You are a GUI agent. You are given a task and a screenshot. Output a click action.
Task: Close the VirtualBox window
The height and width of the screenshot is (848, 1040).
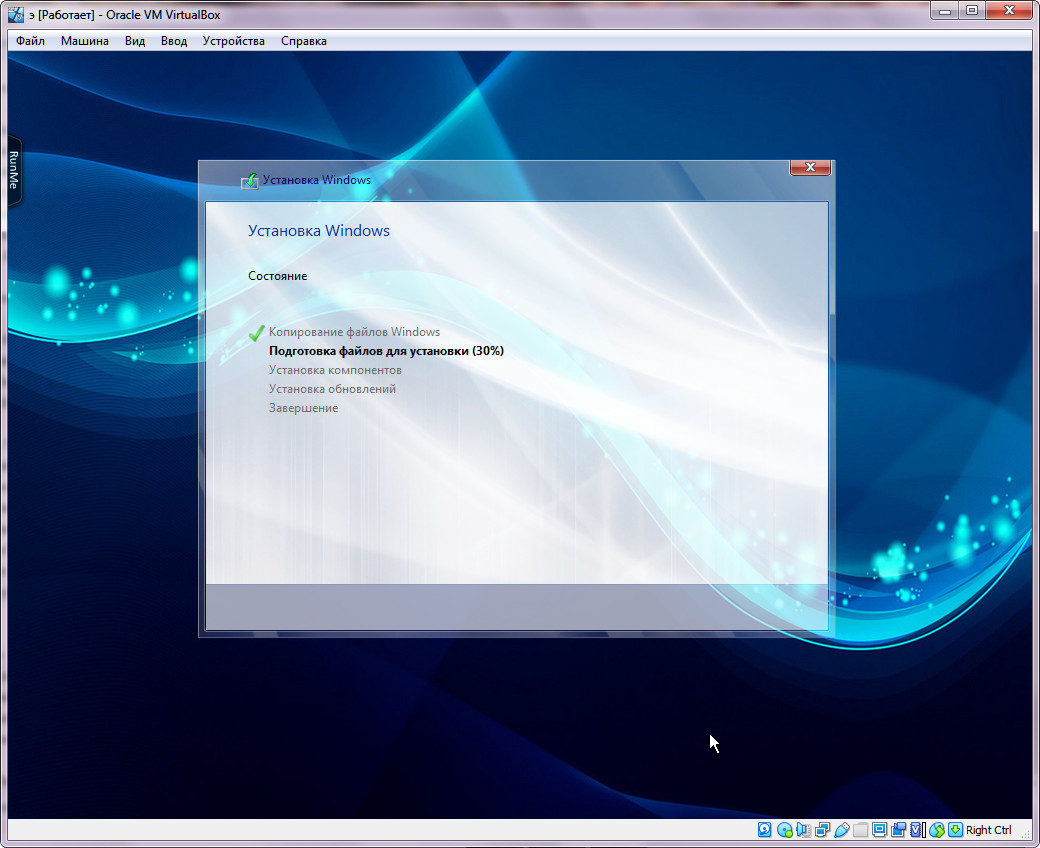[x=1009, y=11]
